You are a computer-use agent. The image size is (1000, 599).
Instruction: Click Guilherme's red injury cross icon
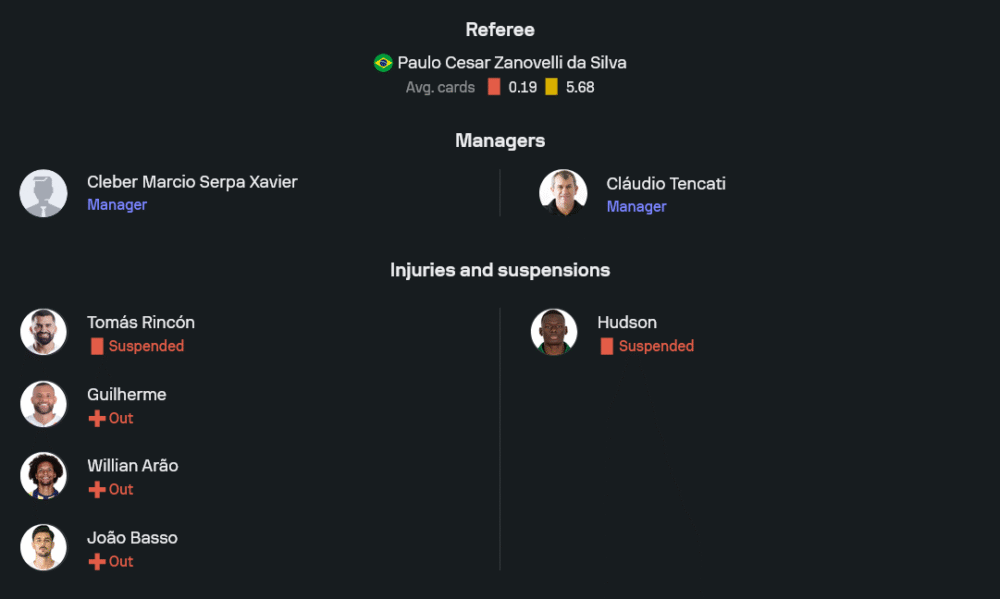pos(97,418)
